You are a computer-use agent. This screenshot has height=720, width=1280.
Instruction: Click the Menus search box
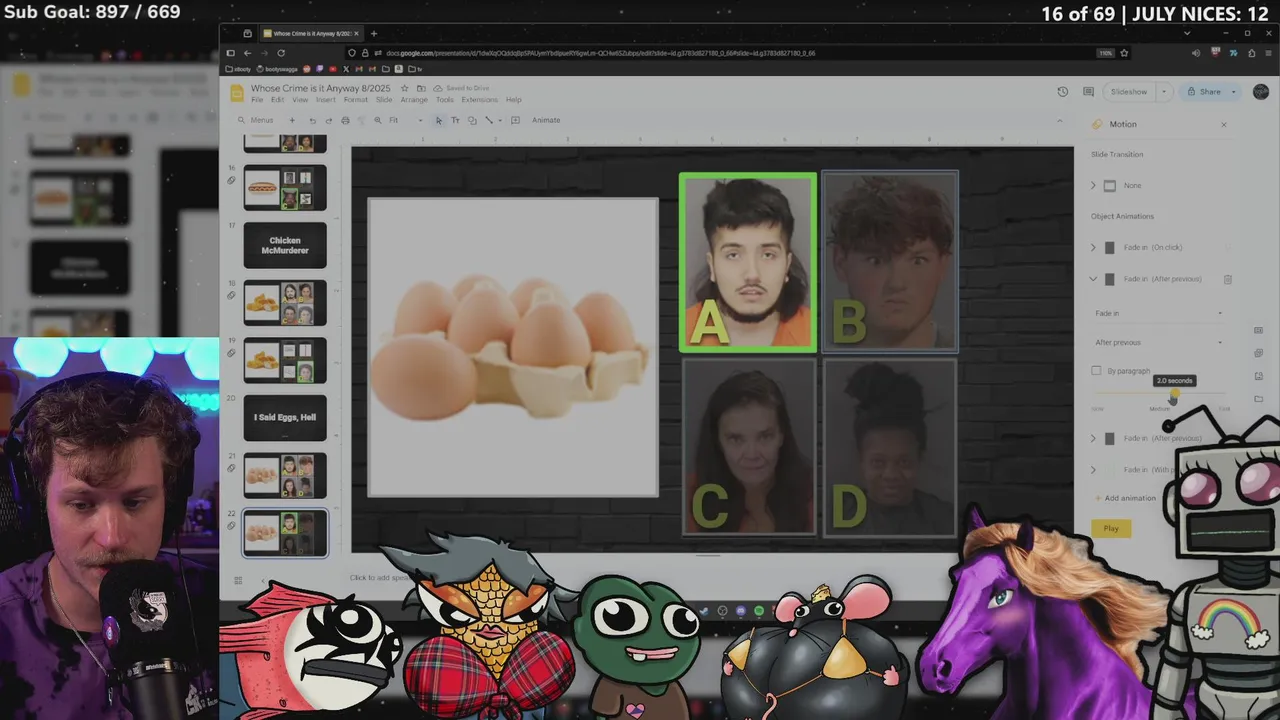click(x=258, y=120)
